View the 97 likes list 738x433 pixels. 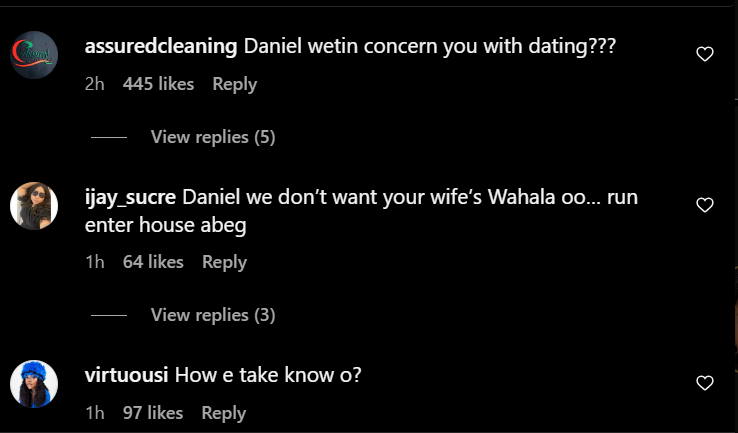coord(153,413)
